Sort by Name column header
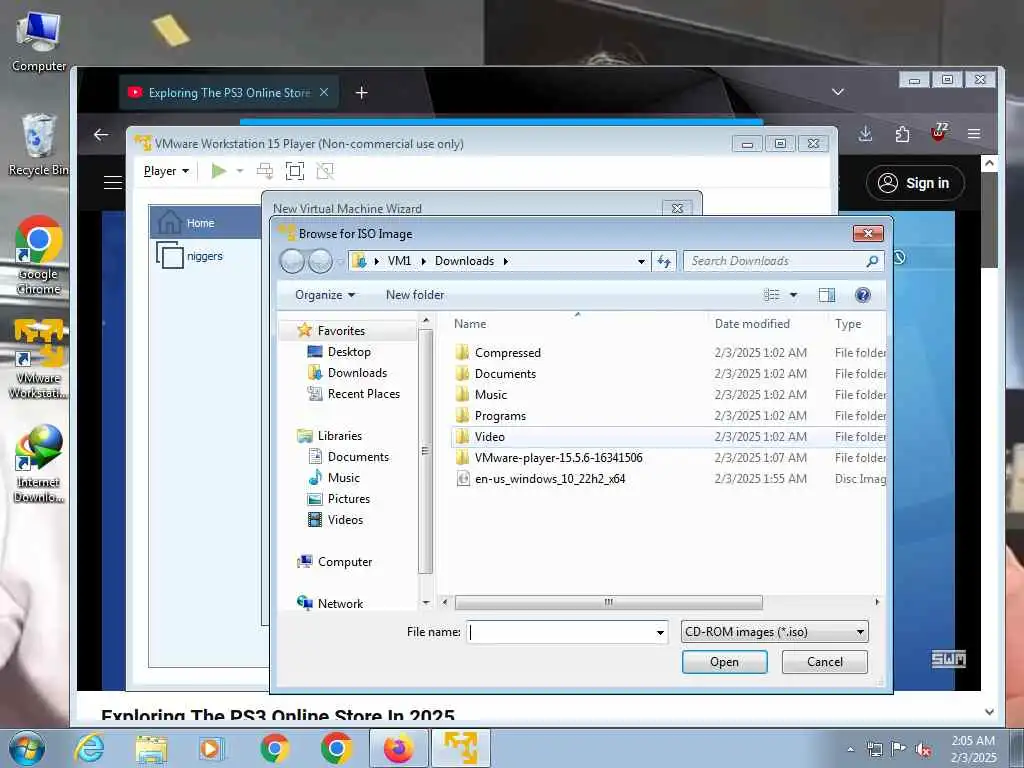Screen dimensions: 1024x768 coord(470,324)
